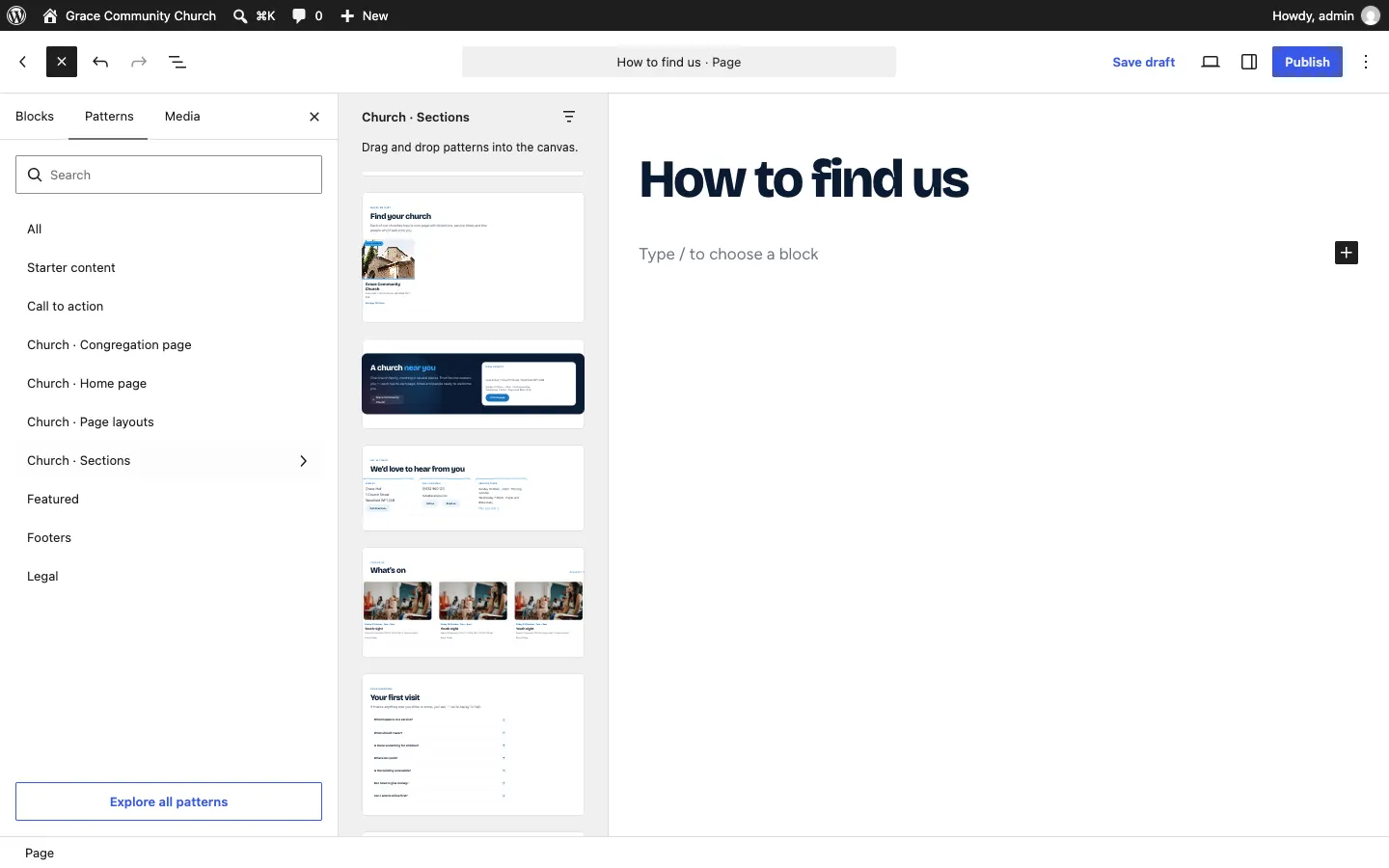Select the Footers category
Screen dimensions: 1389x868
[x=169, y=538]
